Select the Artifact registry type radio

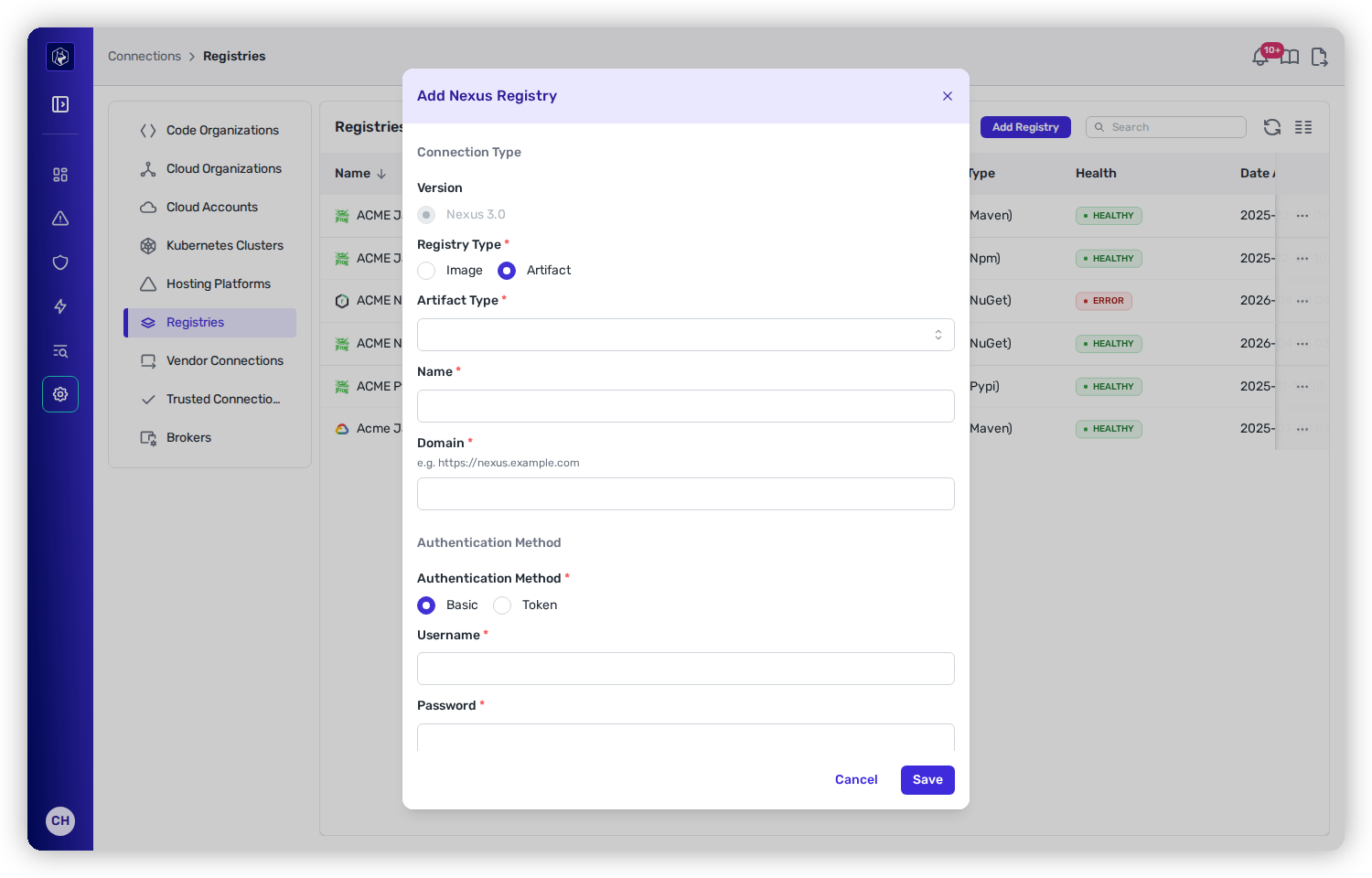click(507, 271)
